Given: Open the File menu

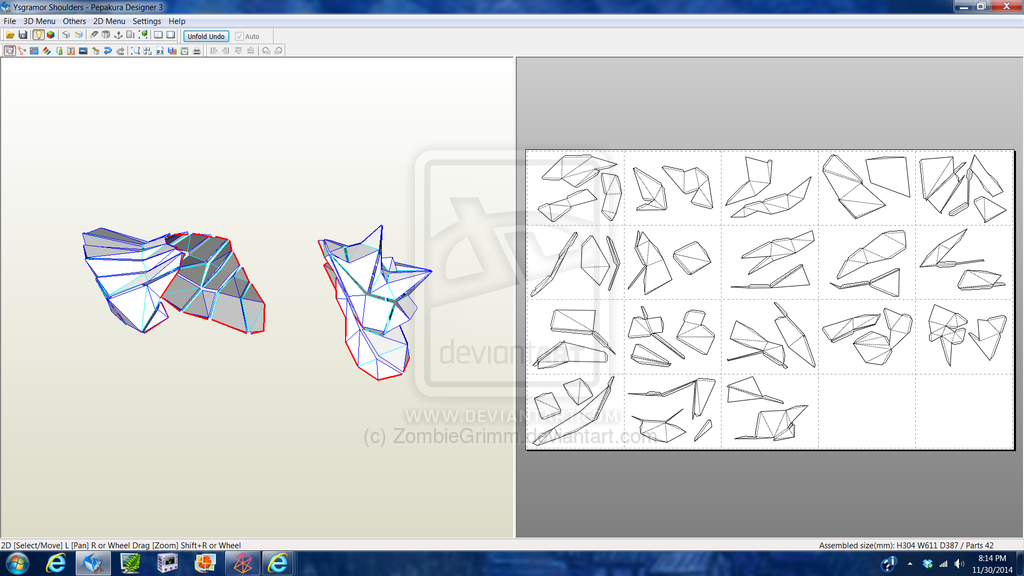Looking at the screenshot, I should (10, 21).
